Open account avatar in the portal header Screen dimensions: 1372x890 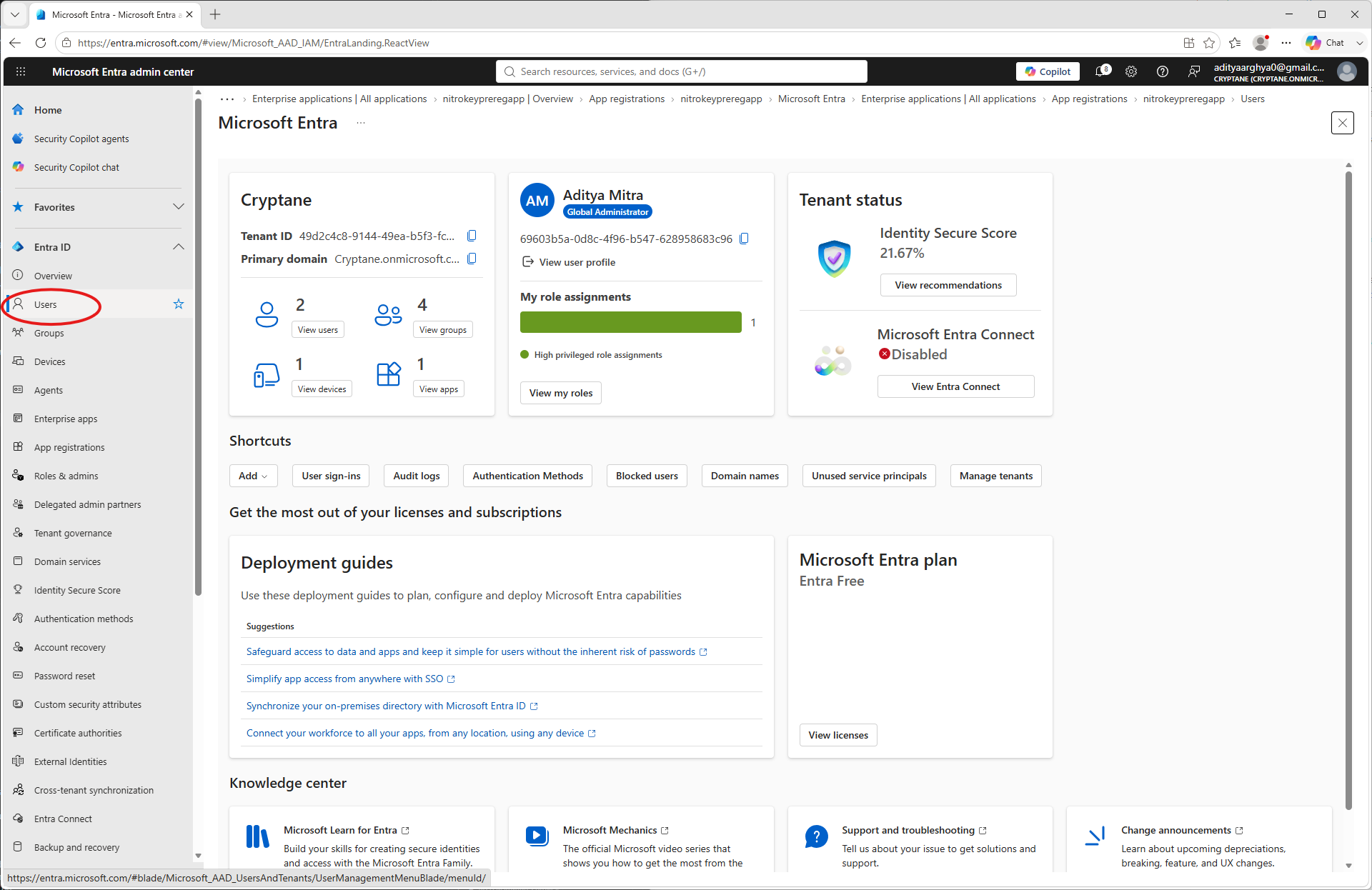pyautogui.click(x=1347, y=71)
